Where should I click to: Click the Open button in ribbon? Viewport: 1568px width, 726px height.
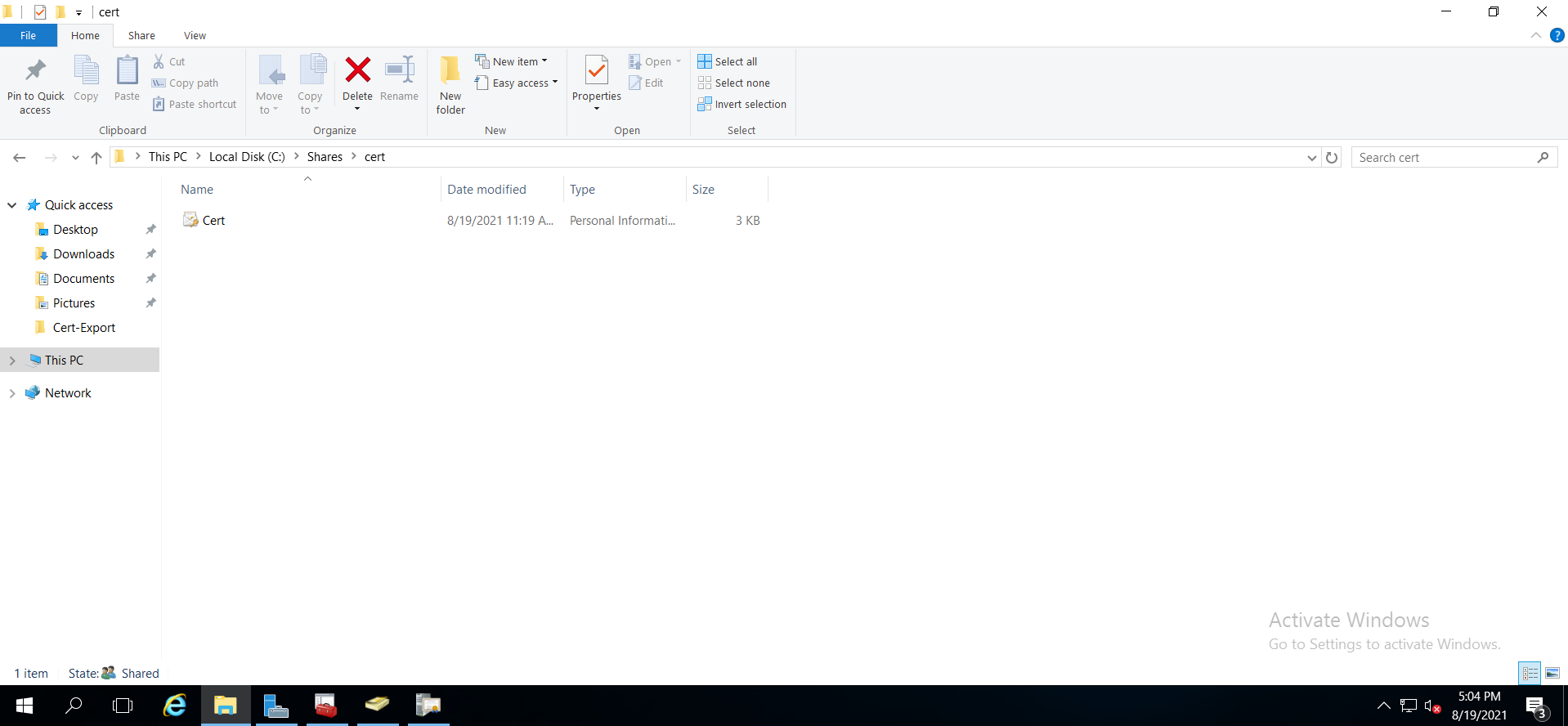point(654,61)
